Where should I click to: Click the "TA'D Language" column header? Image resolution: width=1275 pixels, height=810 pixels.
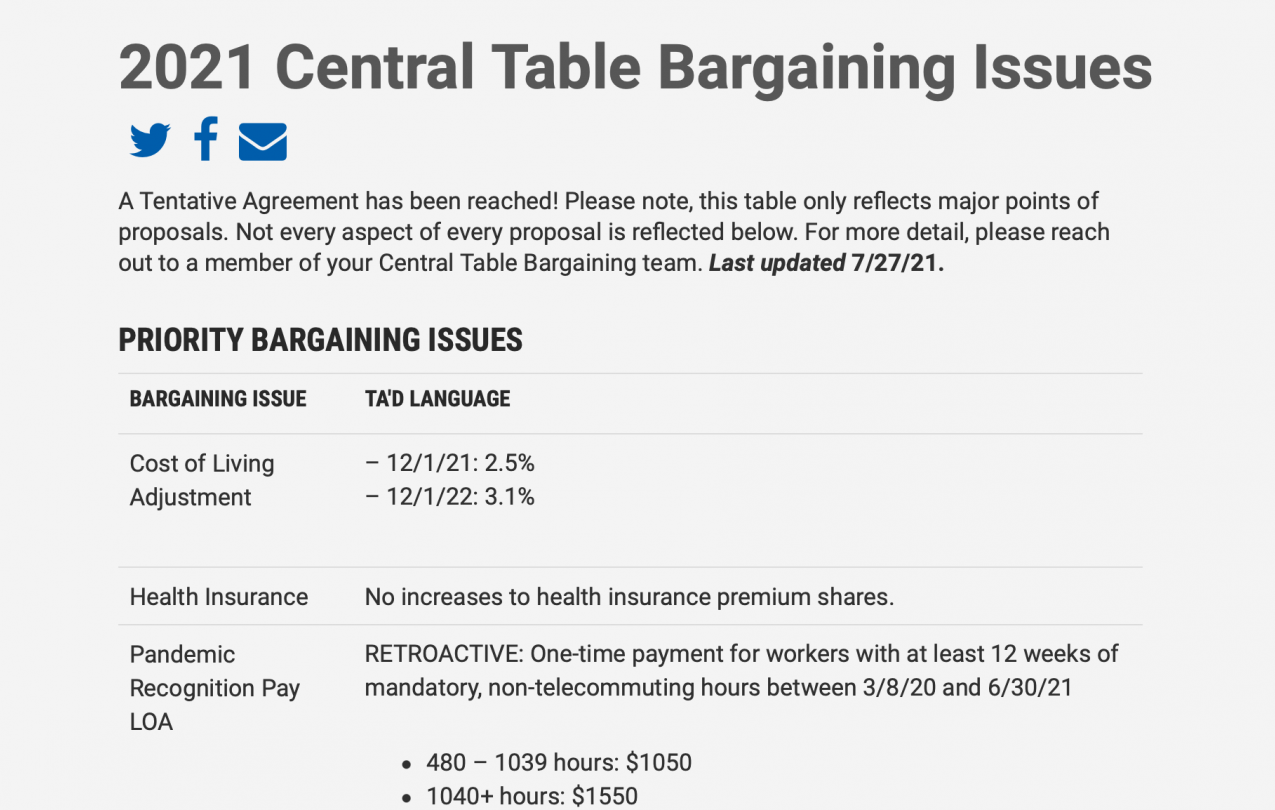click(437, 399)
